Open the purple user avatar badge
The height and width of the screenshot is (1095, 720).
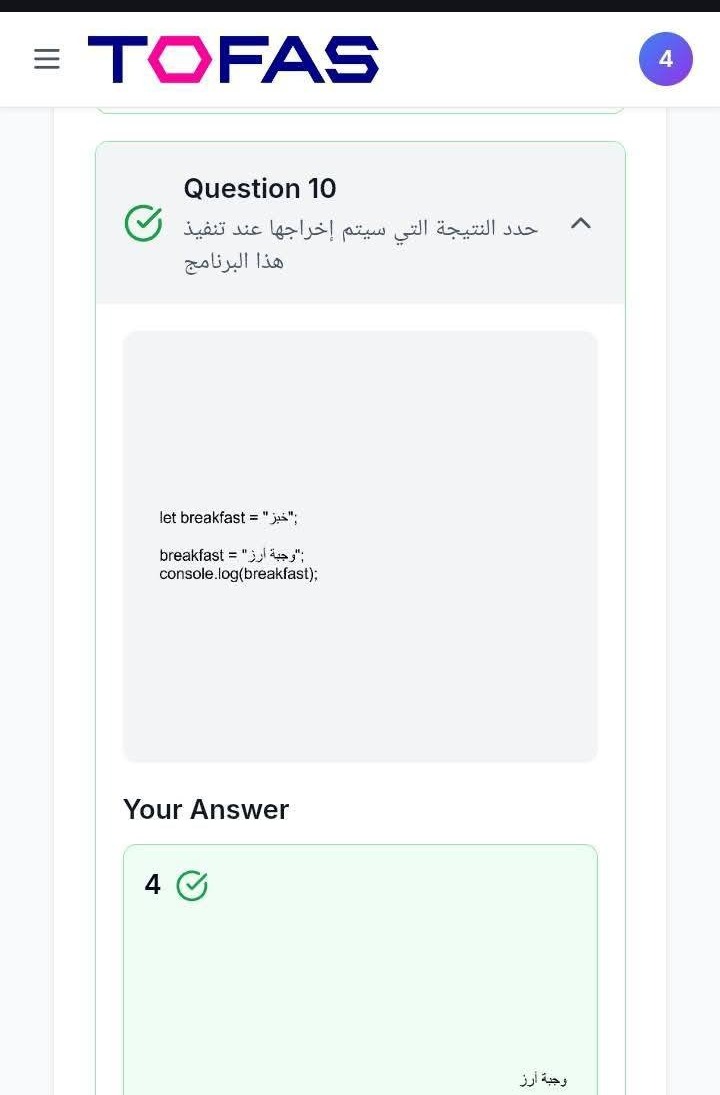665,59
